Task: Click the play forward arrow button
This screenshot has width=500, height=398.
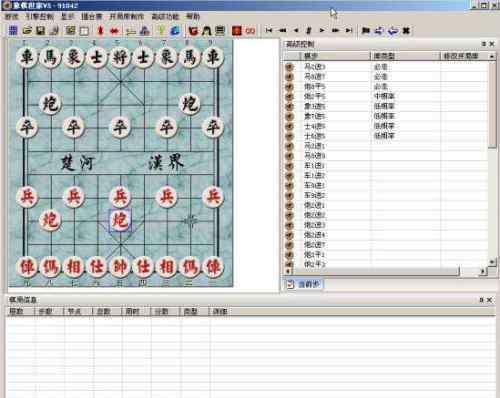Action: 322,31
